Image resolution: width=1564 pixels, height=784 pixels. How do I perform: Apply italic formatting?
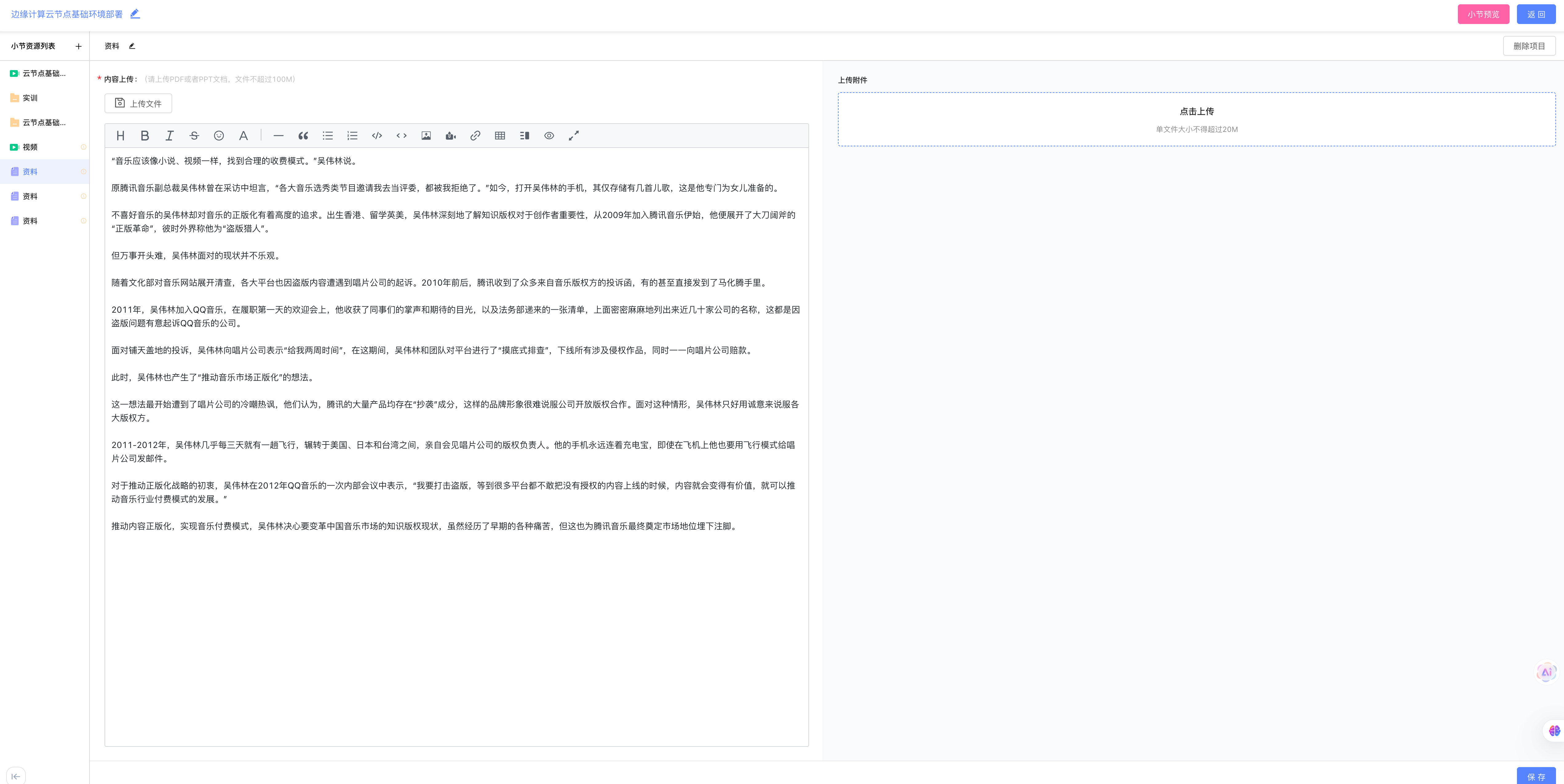(169, 135)
